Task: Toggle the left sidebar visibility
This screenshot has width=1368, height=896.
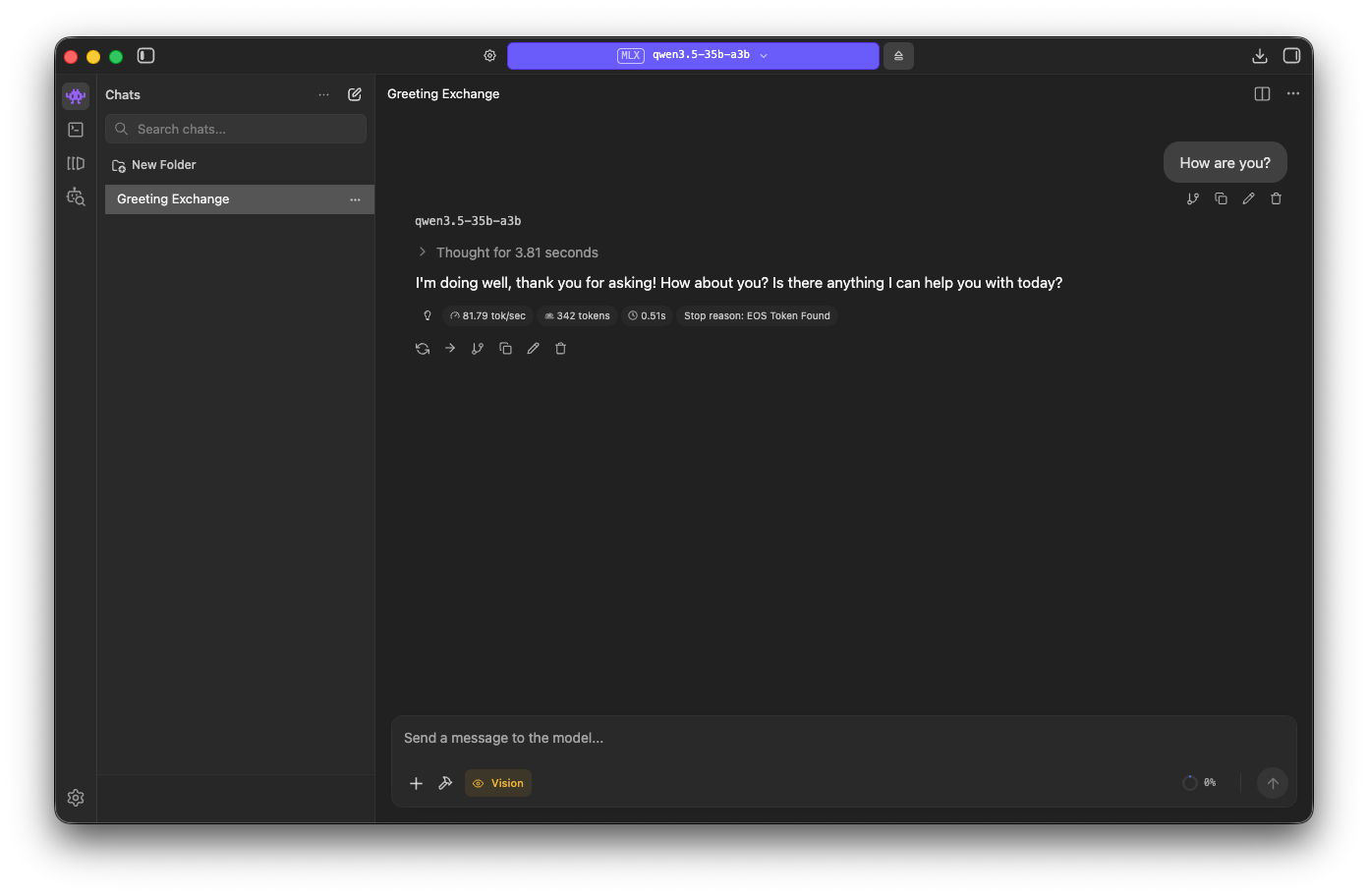Action: click(x=145, y=56)
